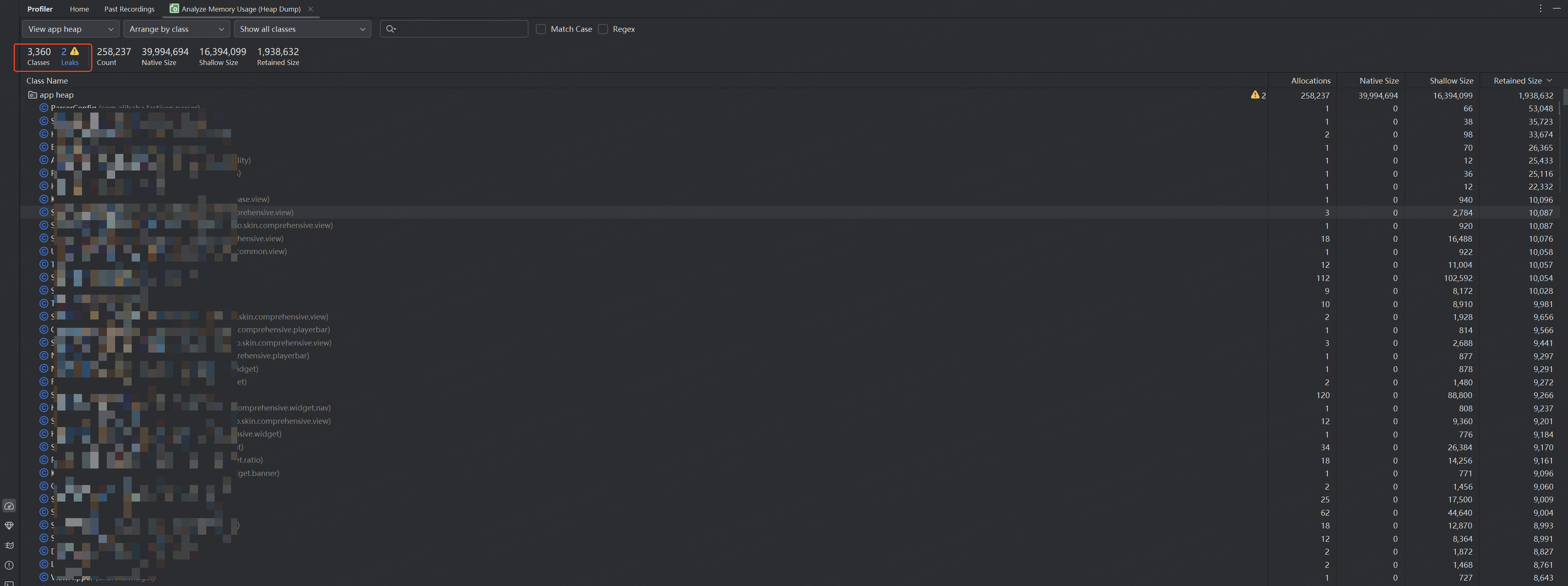This screenshot has height=586, width=1568.
Task: Close the Analyze Memory Usage heap dump tab
Action: click(x=311, y=9)
